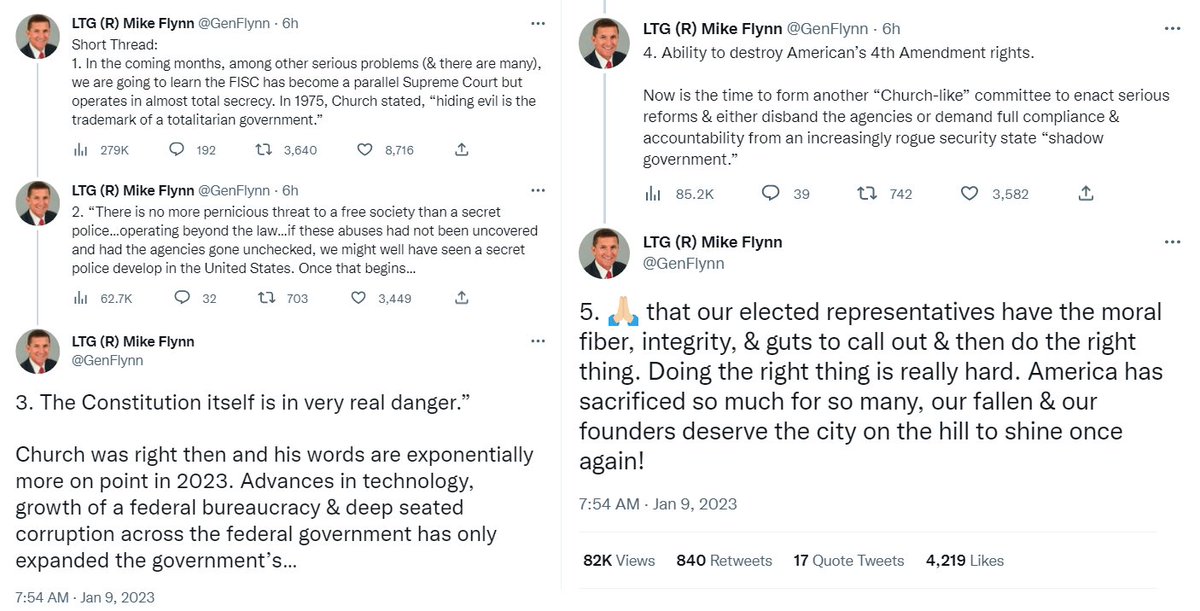Like the tweet with 8,716 likes
The image size is (1200, 611).
pyautogui.click(x=365, y=150)
